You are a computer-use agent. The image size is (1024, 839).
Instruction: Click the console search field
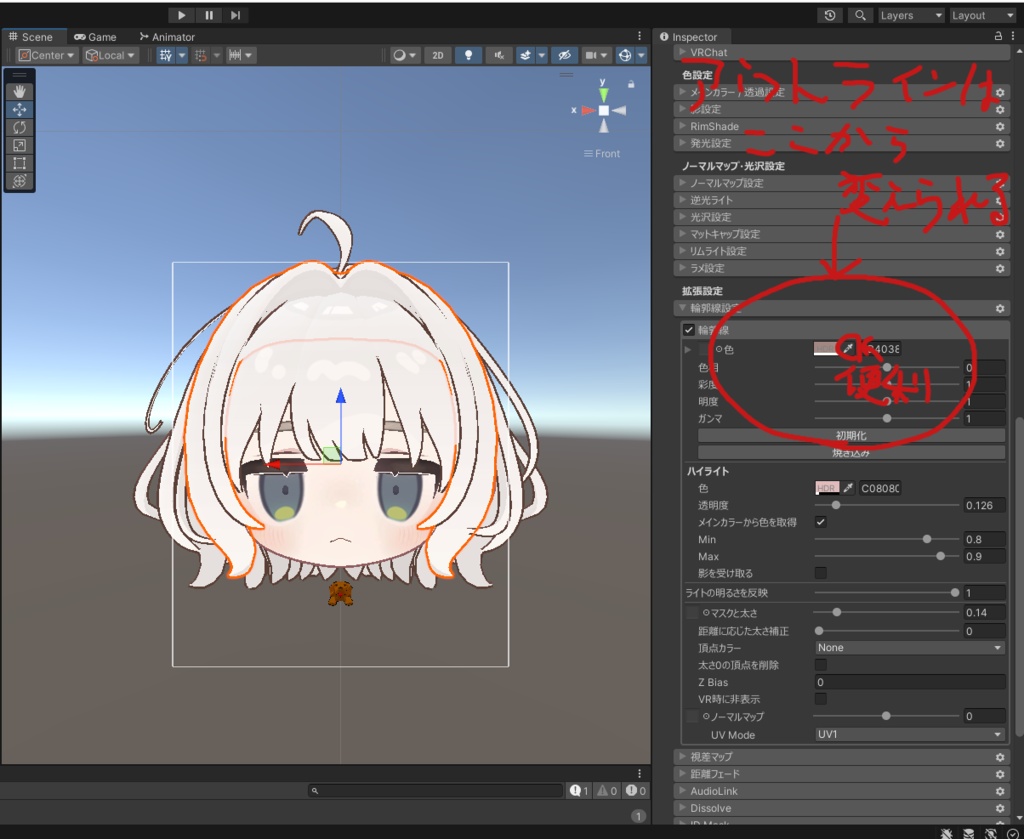pos(436,791)
